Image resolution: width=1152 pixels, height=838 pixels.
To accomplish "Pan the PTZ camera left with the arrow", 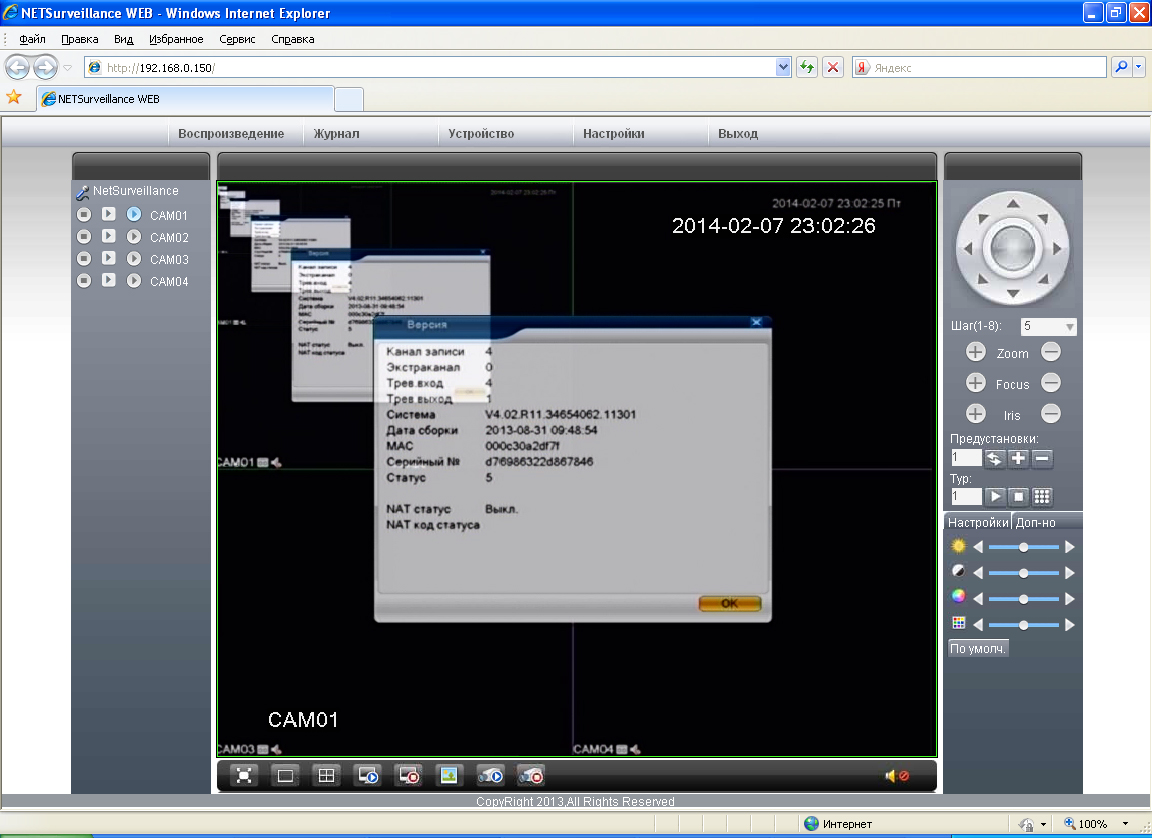I will (968, 249).
